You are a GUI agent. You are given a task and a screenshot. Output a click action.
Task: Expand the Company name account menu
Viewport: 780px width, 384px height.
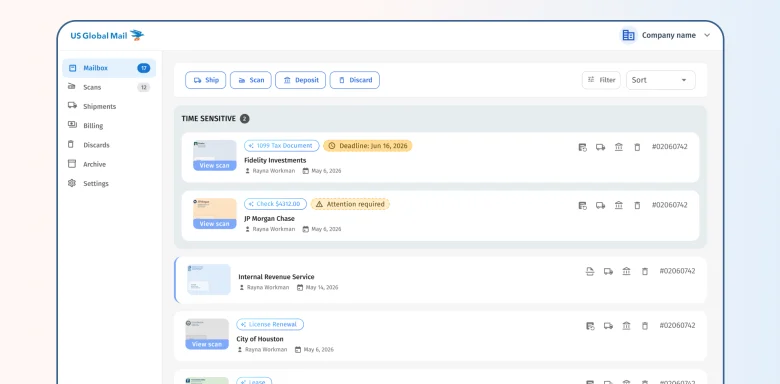[665, 35]
